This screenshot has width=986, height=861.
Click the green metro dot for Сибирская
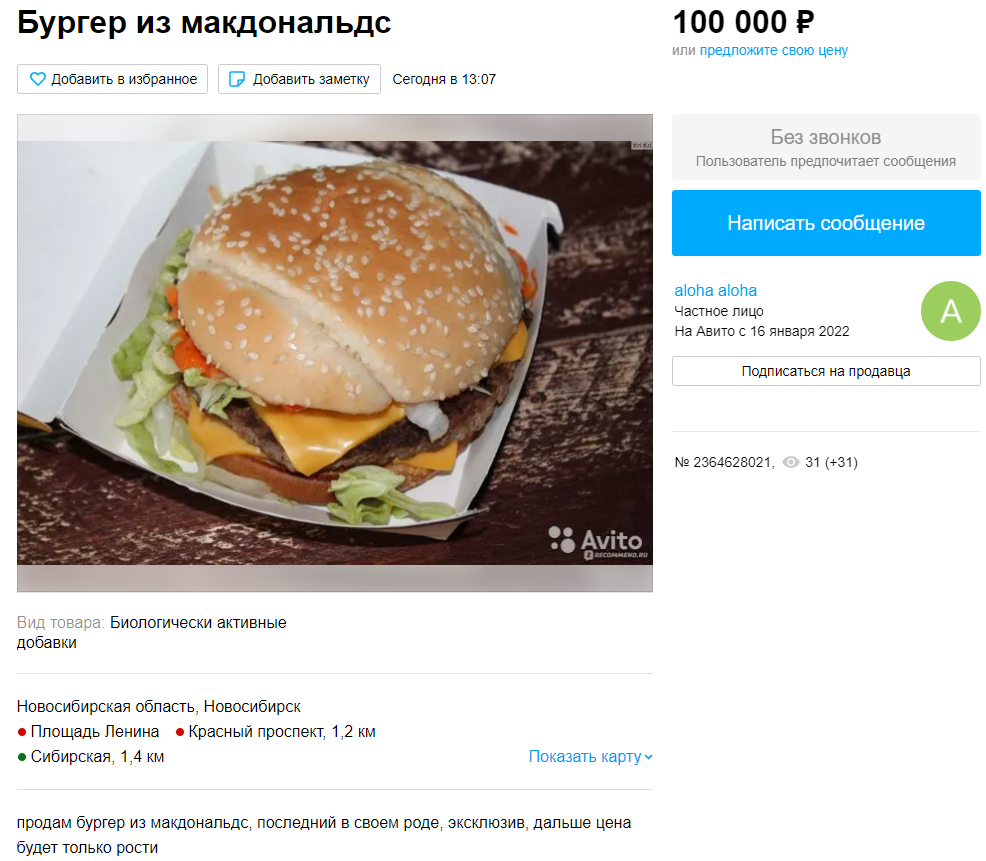[x=22, y=757]
